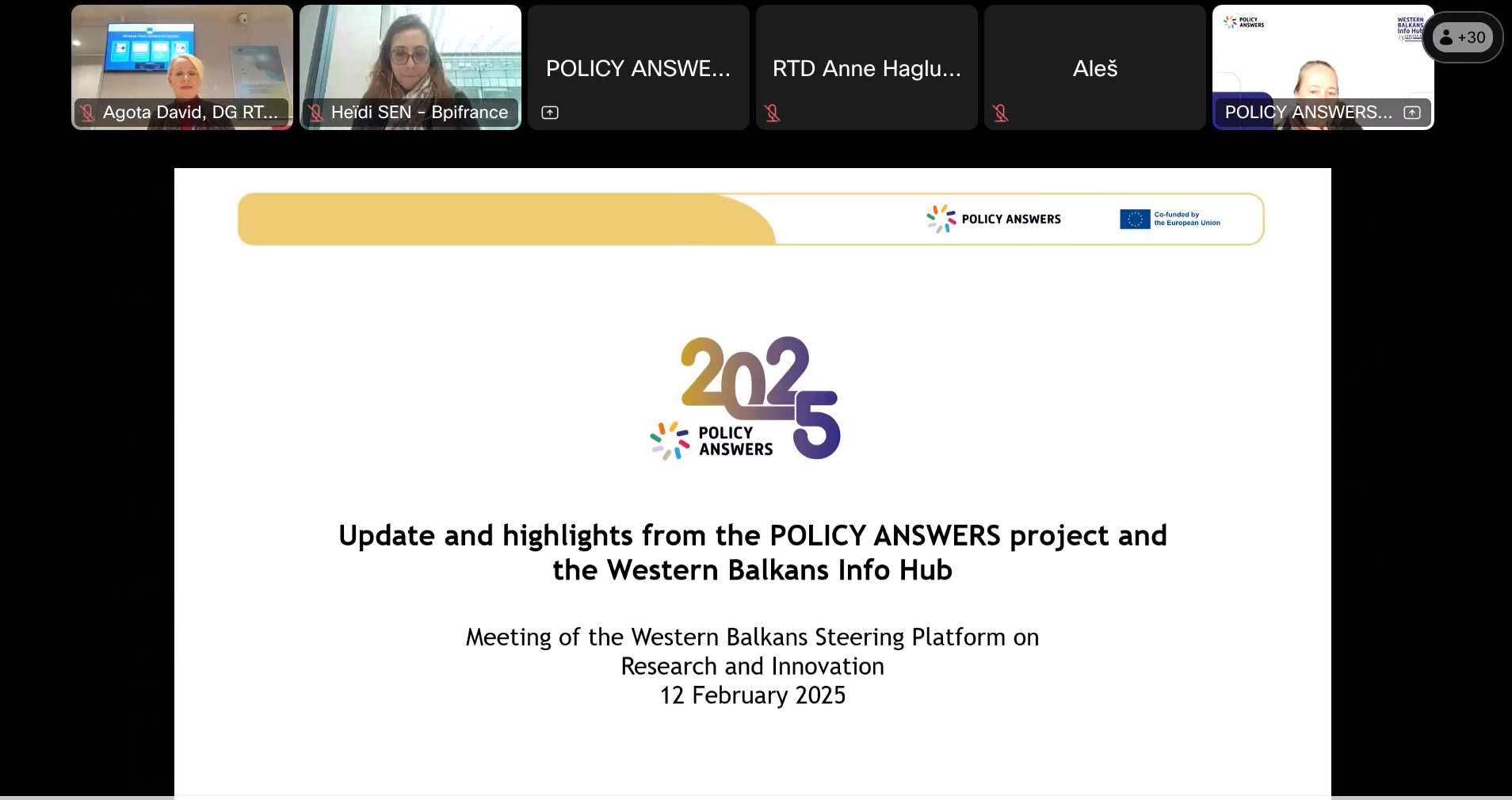
Task: Click share icon on POLICY ANSWERS... presenter tile
Action: 1412,113
